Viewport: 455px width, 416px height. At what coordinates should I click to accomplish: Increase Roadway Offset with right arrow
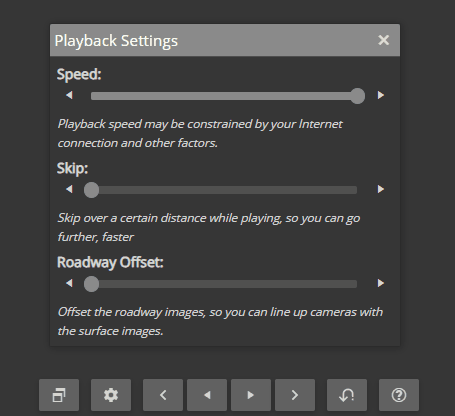click(381, 283)
